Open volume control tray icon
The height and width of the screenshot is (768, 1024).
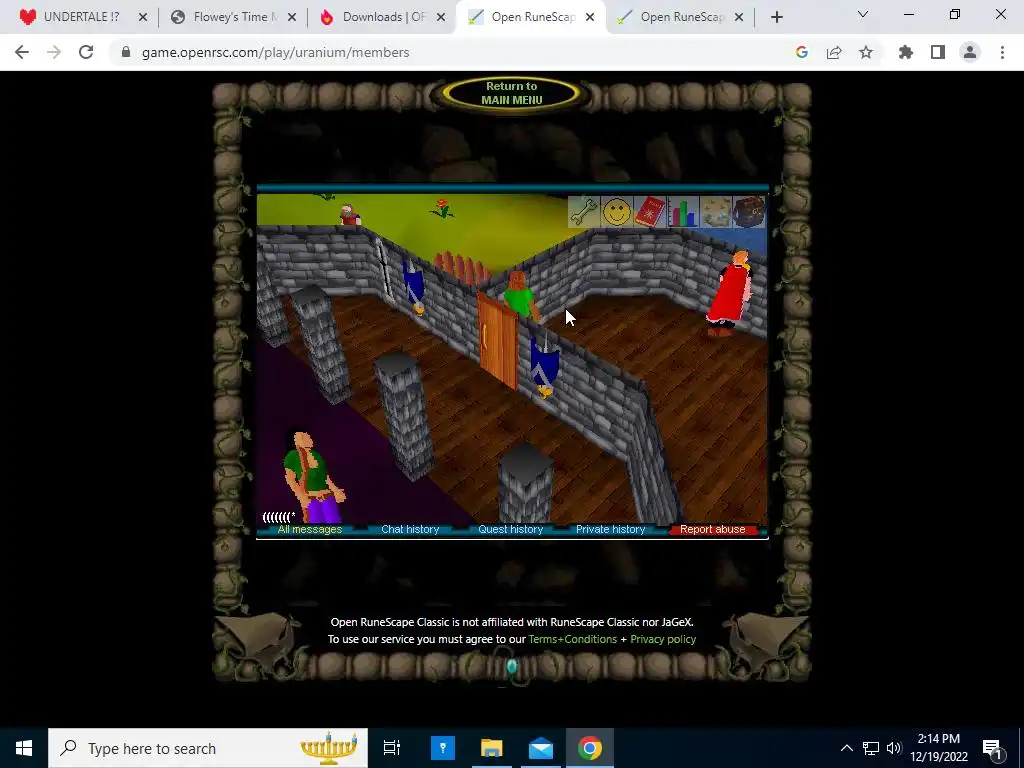tap(894, 748)
